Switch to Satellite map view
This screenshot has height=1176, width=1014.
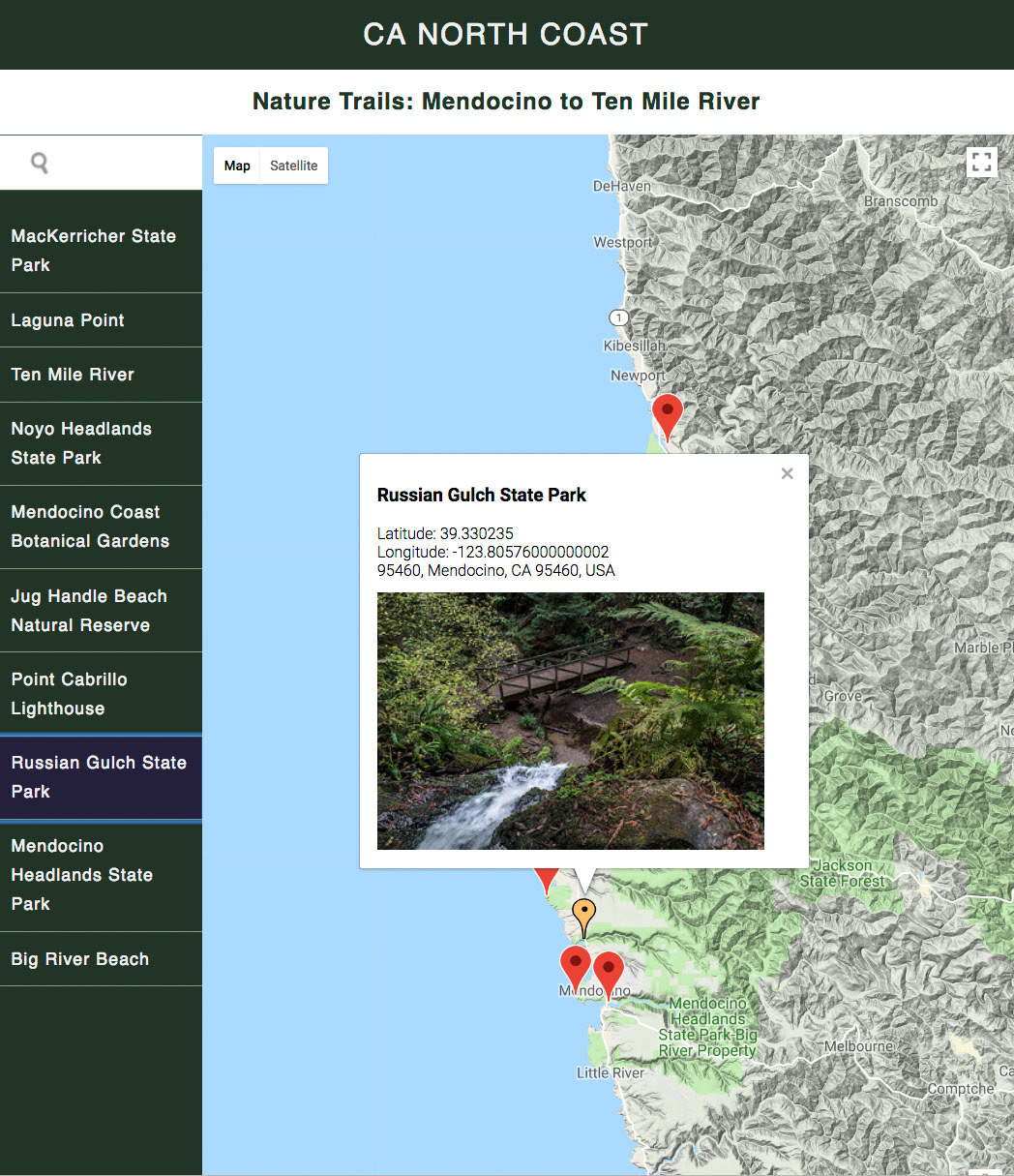click(293, 166)
